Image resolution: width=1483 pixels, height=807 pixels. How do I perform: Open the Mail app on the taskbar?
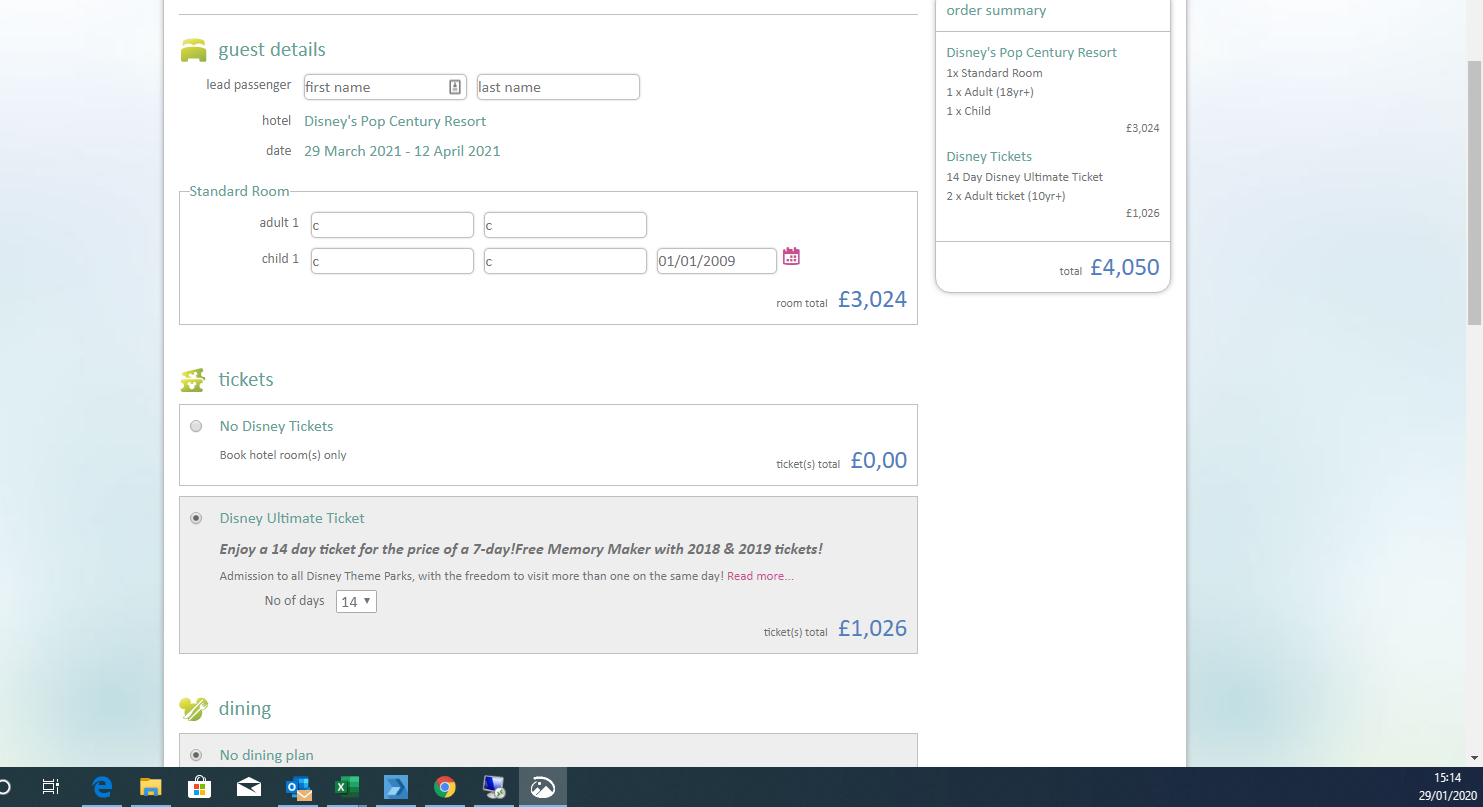[248, 787]
